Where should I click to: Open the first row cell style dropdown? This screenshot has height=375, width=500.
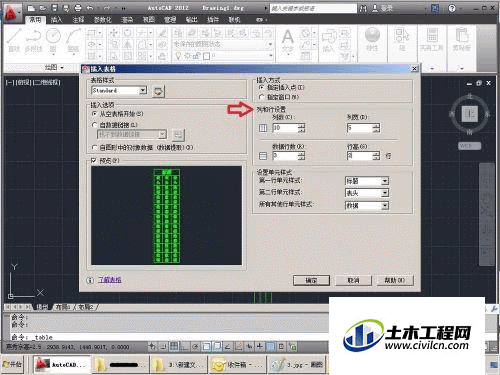pyautogui.click(x=367, y=181)
